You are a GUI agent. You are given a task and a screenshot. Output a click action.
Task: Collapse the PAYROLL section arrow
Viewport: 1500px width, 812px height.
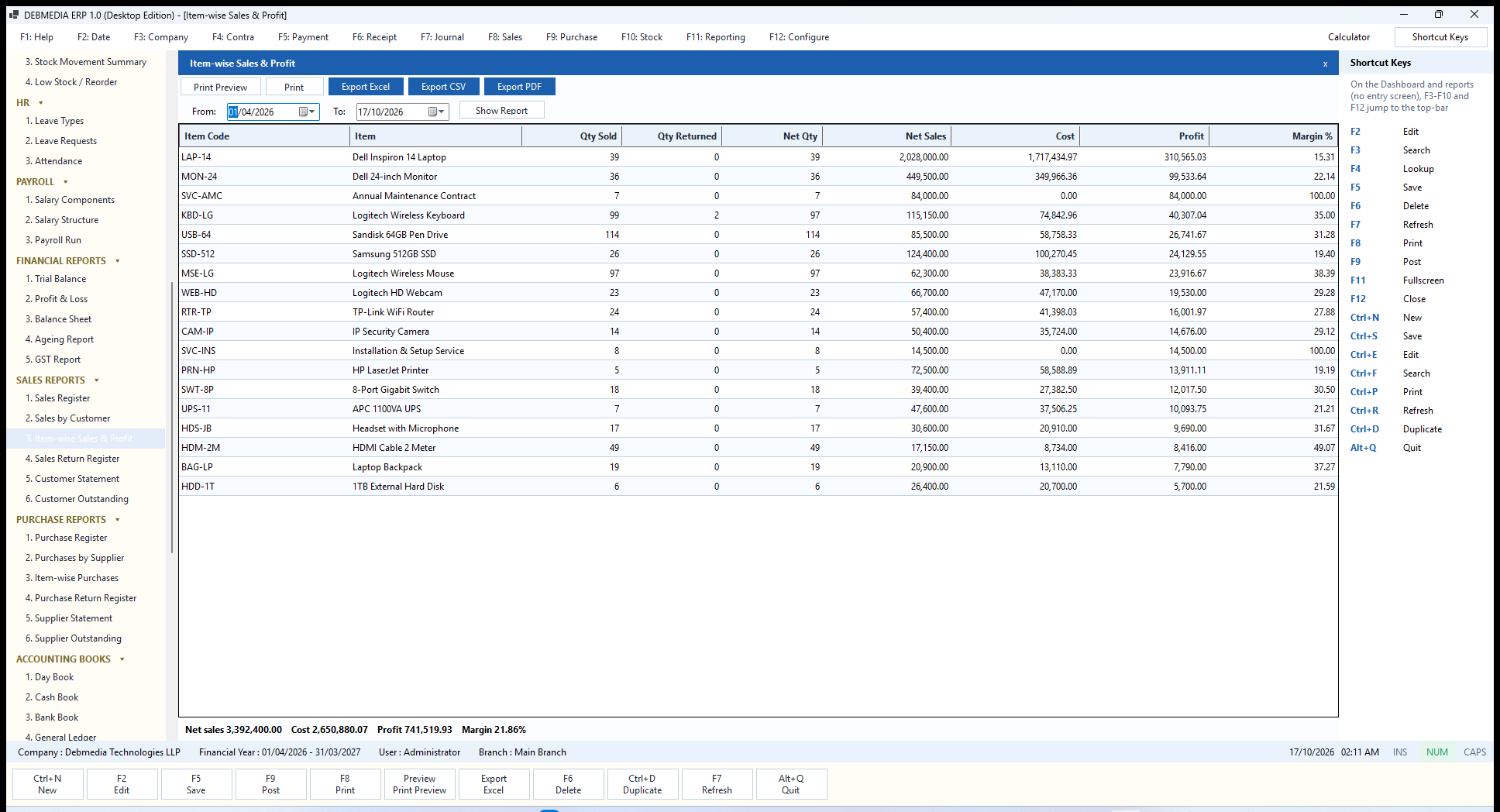[x=66, y=182]
